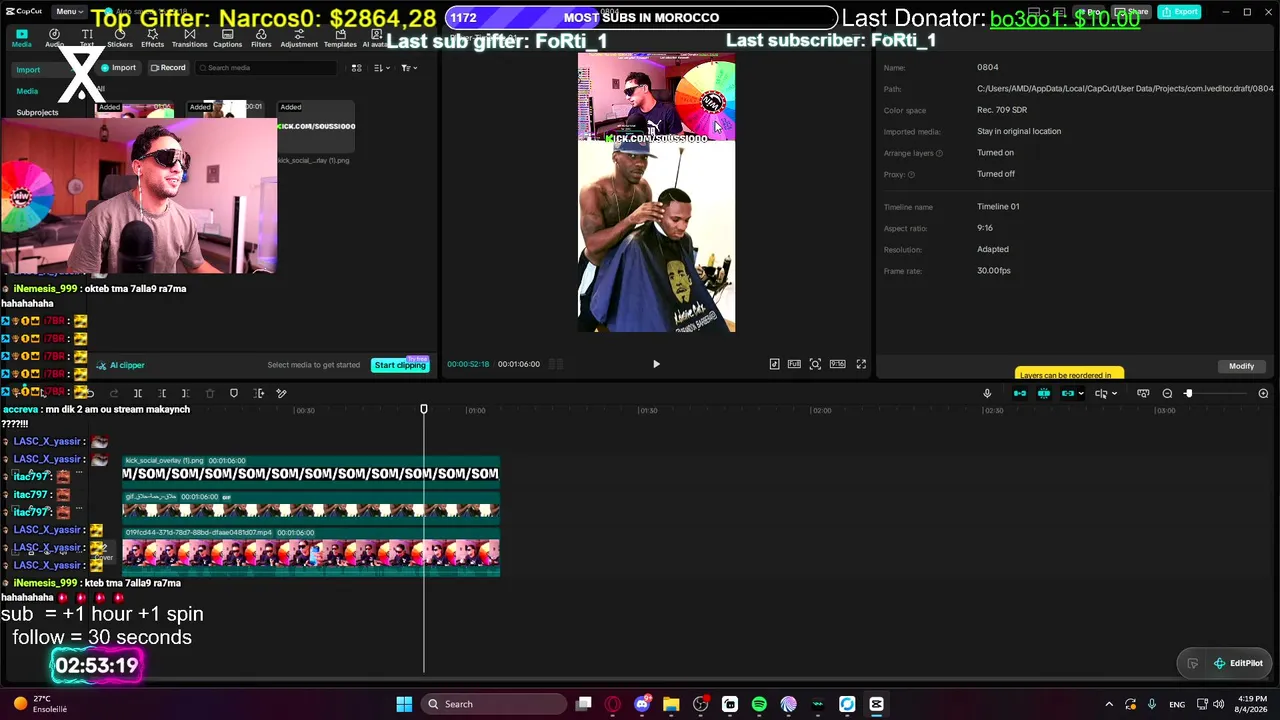
Task: Click the pen edit icon in timeline toolbar
Action: point(282,393)
